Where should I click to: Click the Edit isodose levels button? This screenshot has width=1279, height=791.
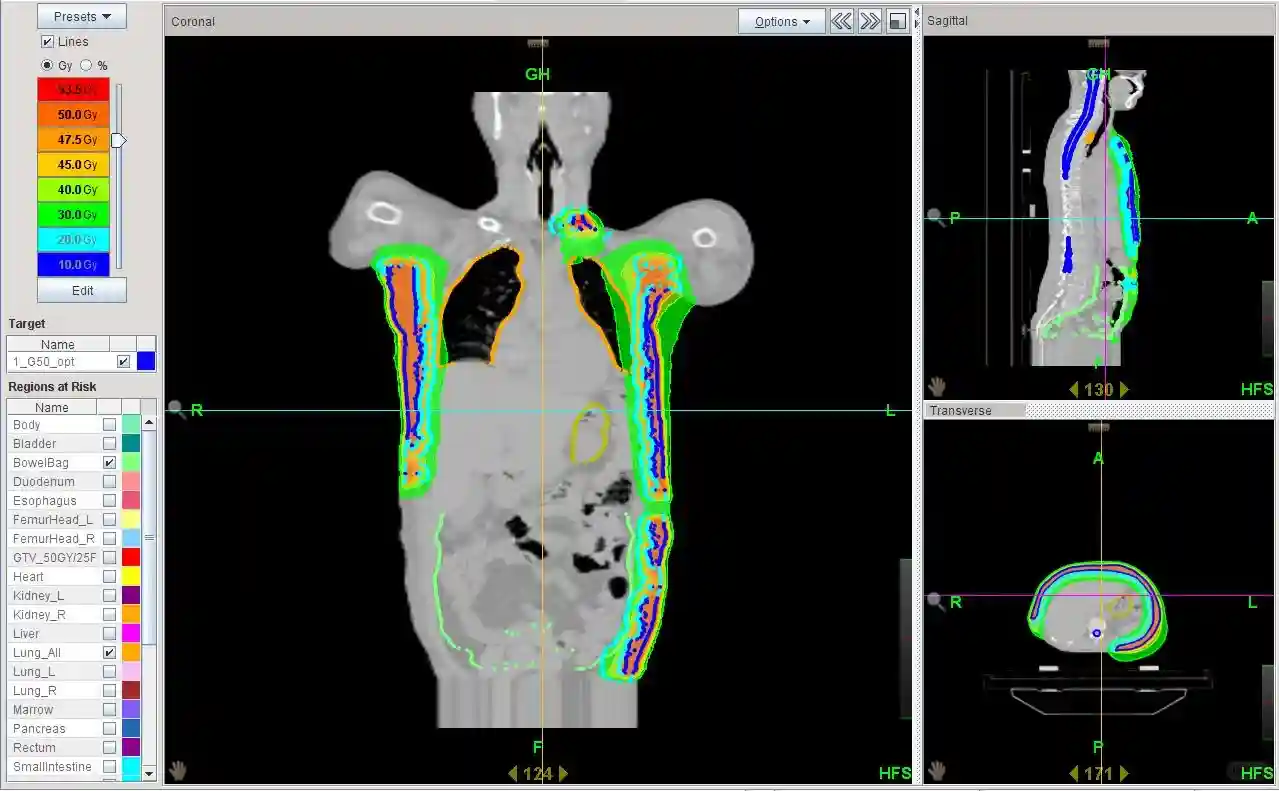tap(82, 290)
